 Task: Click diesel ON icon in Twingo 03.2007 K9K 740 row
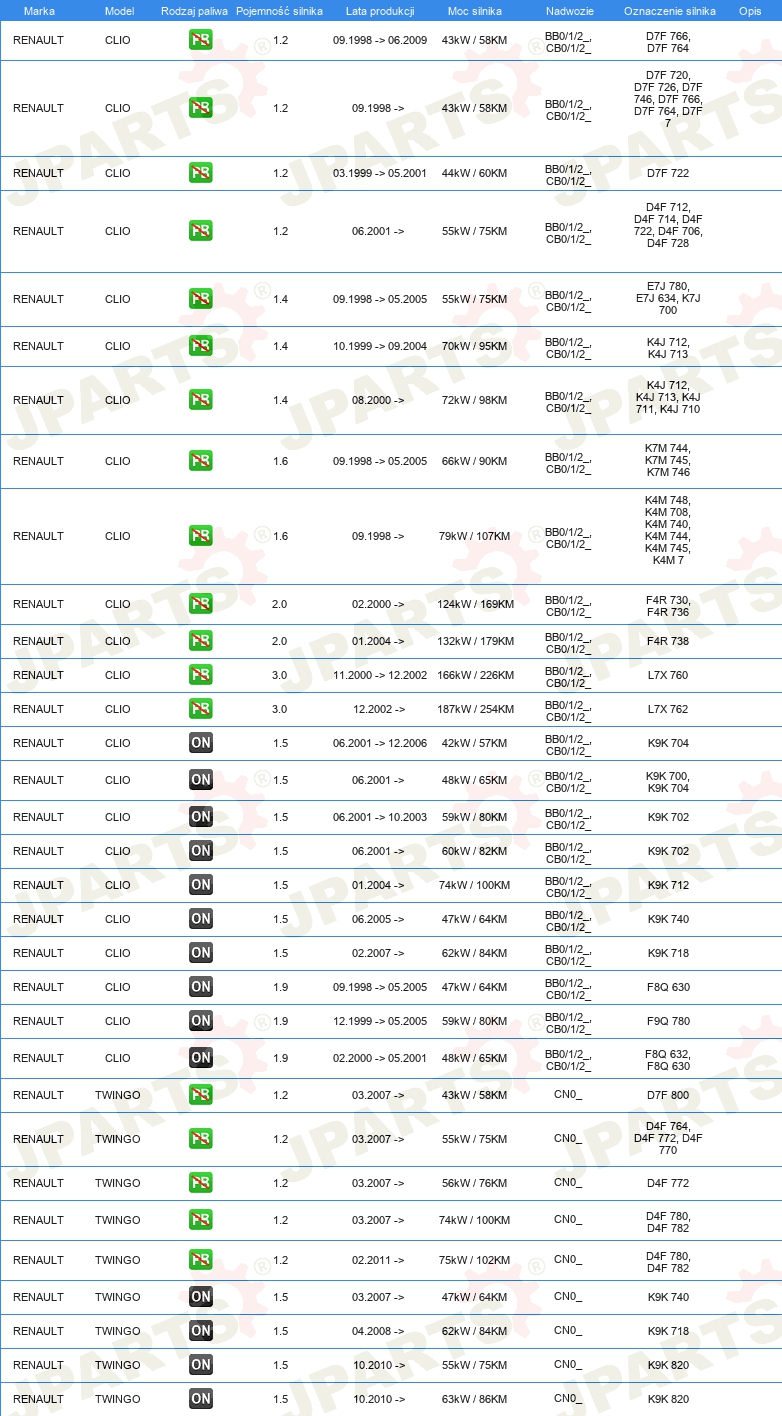201,1297
